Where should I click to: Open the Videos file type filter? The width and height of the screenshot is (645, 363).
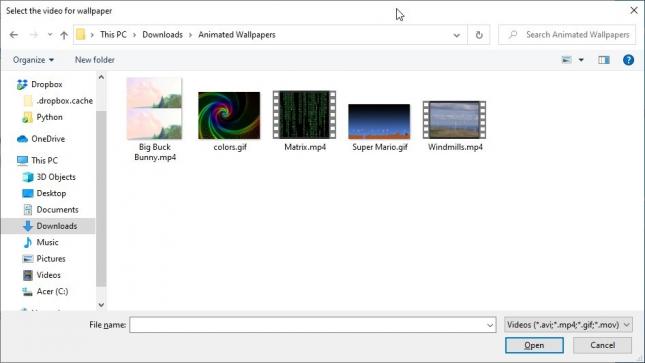pyautogui.click(x=568, y=325)
